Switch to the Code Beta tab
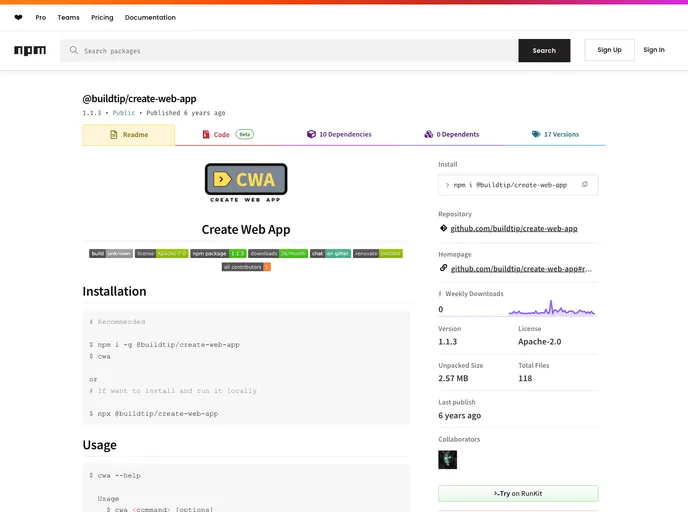The height and width of the screenshot is (512, 688). (228, 134)
